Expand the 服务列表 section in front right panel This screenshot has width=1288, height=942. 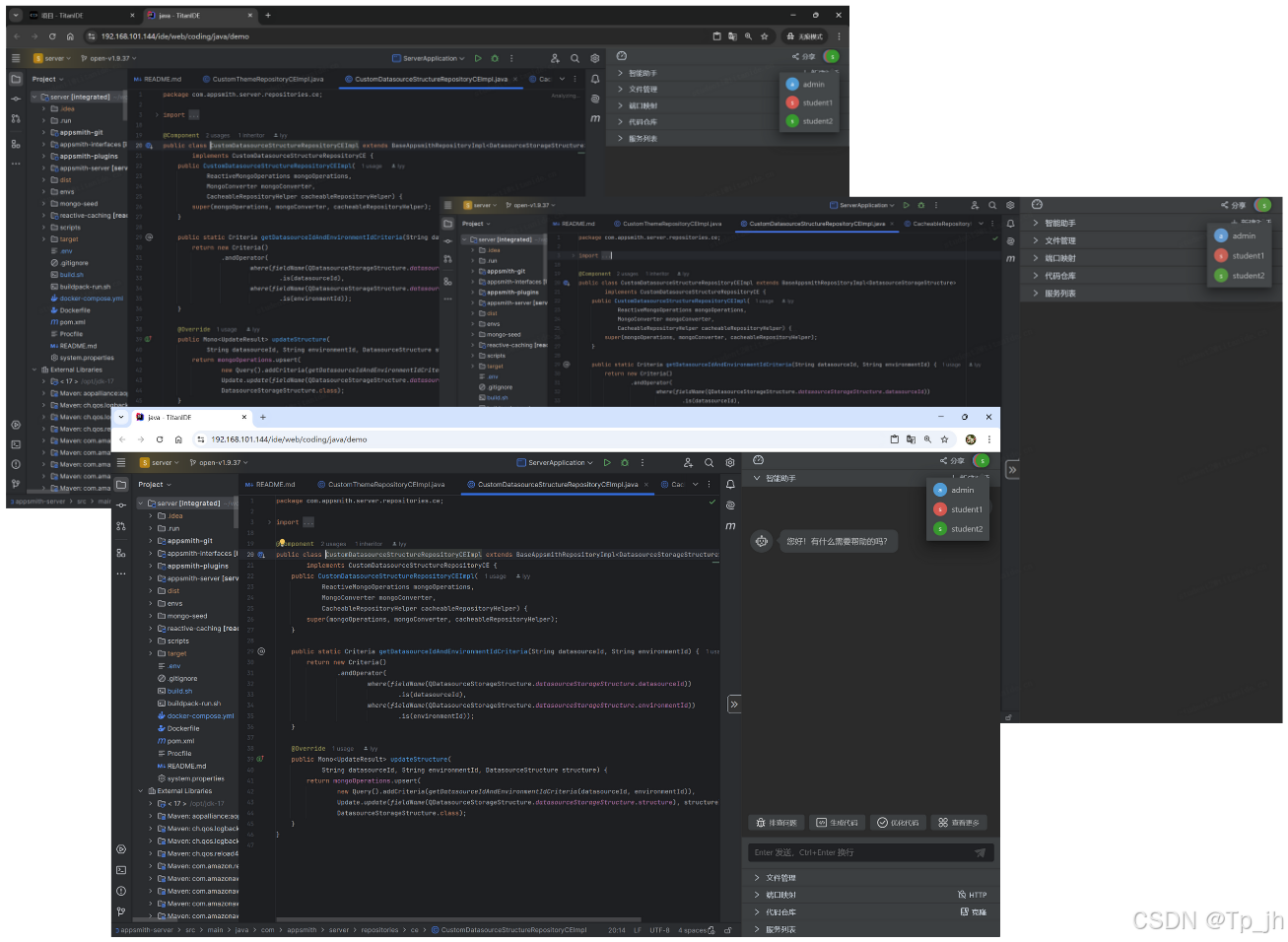pyautogui.click(x=757, y=929)
